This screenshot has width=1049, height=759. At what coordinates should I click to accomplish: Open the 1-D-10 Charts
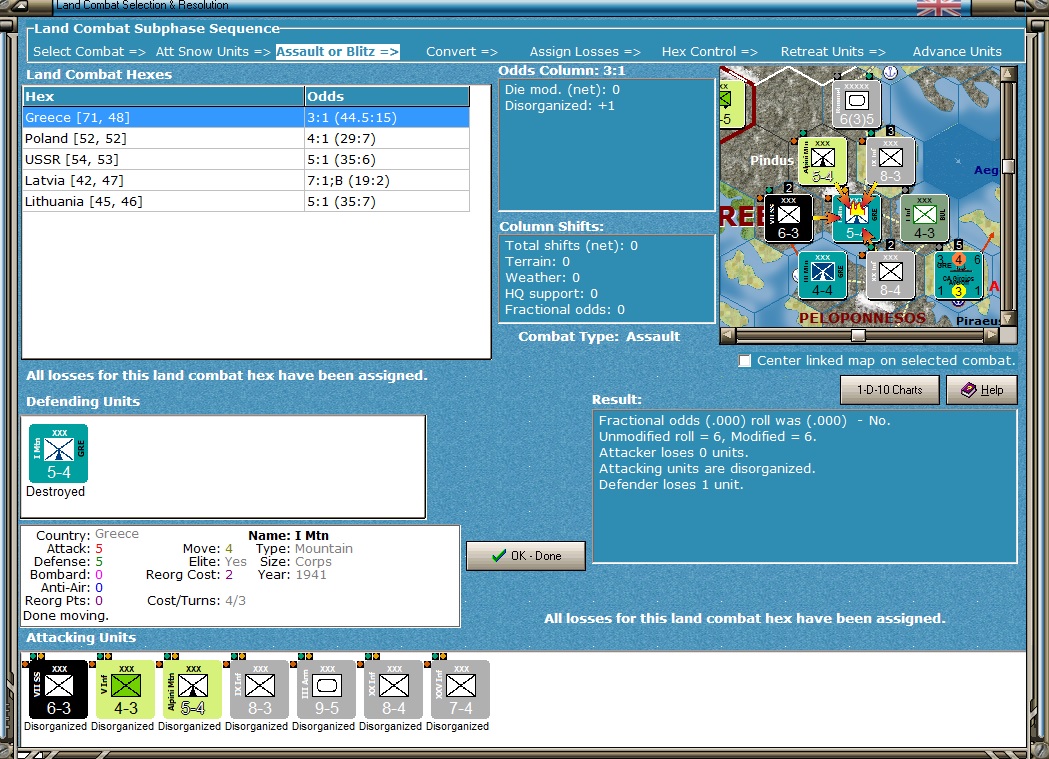pos(889,390)
